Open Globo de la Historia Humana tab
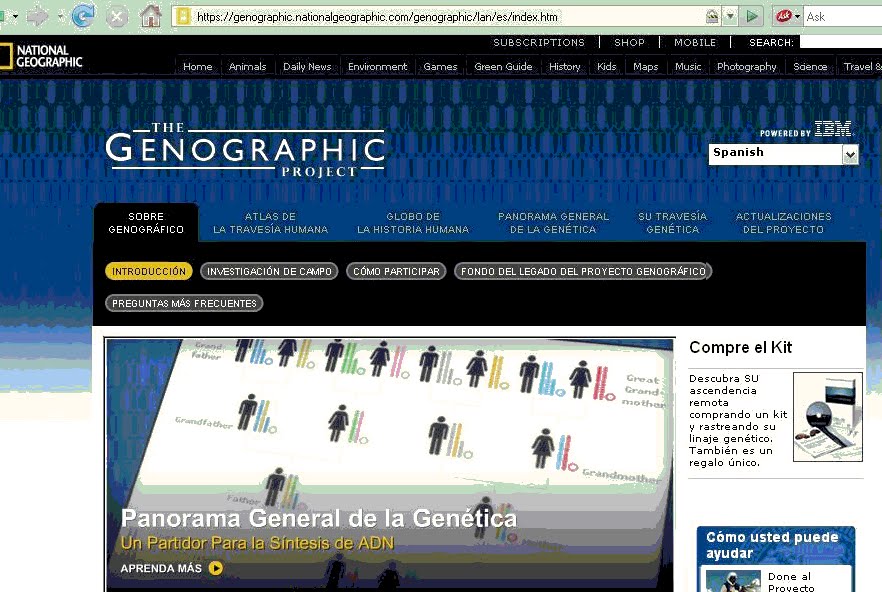 tap(413, 223)
